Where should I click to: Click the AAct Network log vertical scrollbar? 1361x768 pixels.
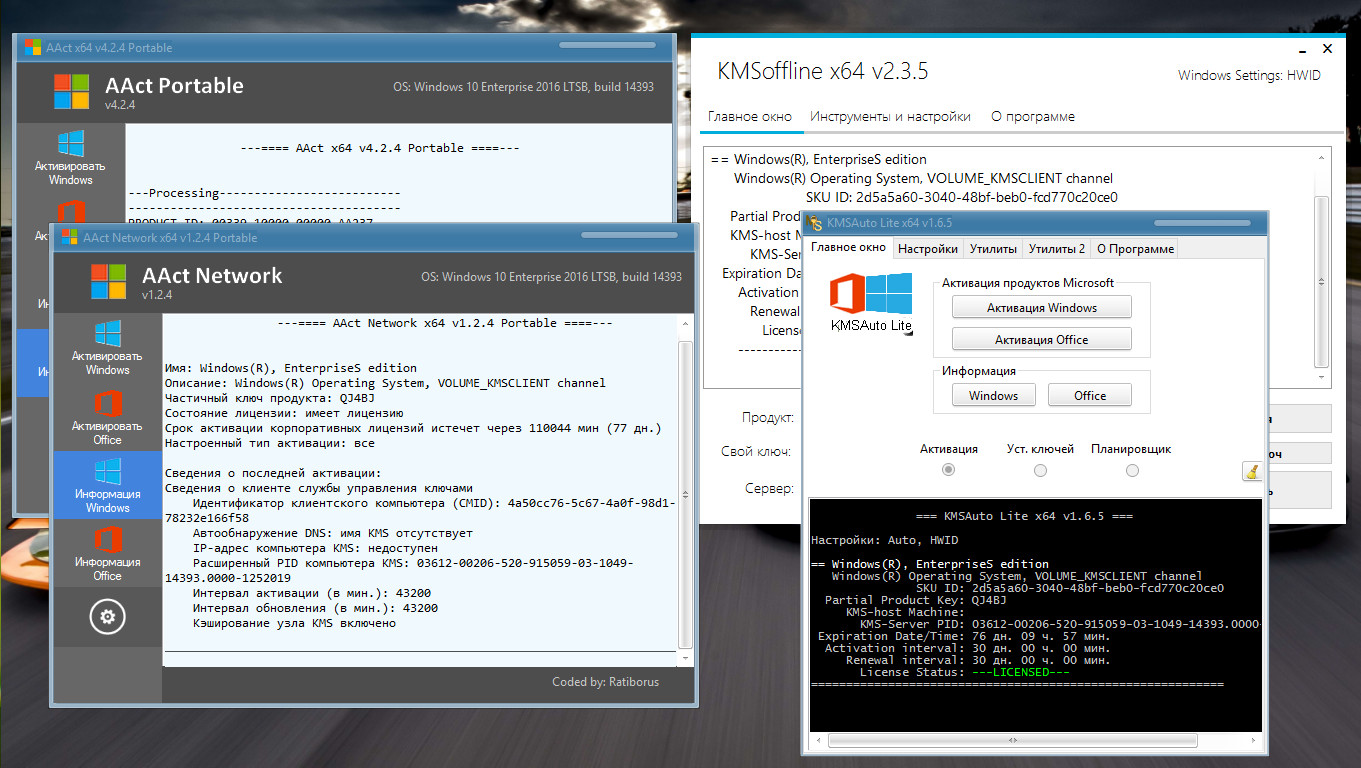coord(685,494)
